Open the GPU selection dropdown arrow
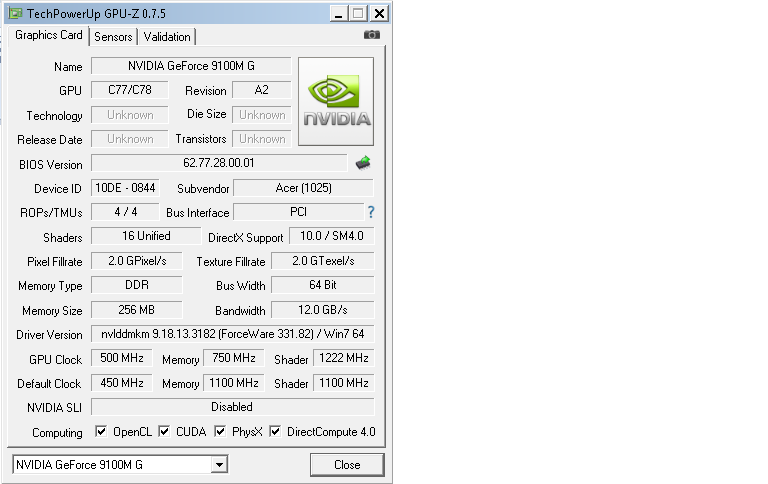The height and width of the screenshot is (484, 768). [219, 465]
